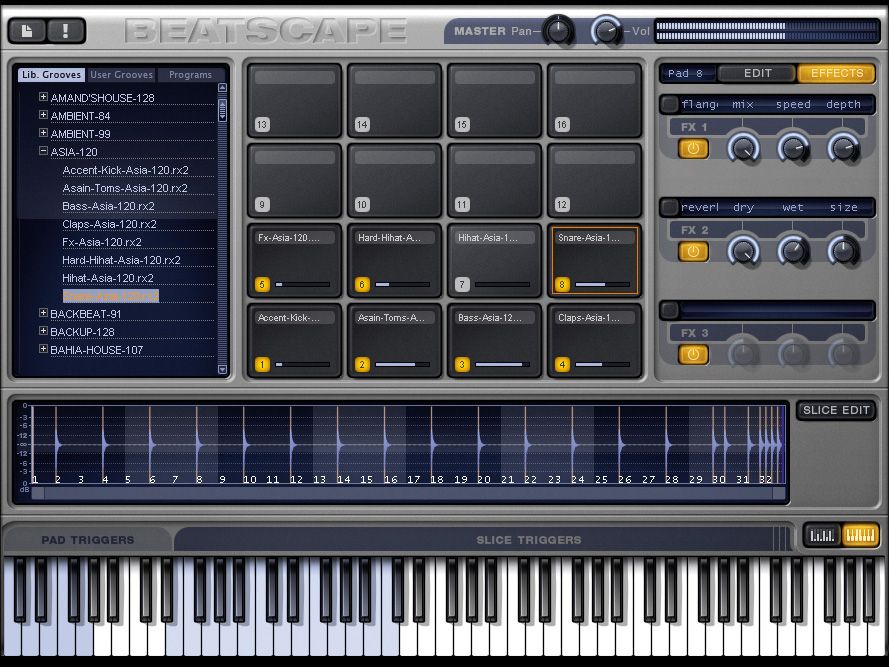Select the SLICE TRIGGERS section
Image resolution: width=889 pixels, height=667 pixels.
[x=528, y=540]
